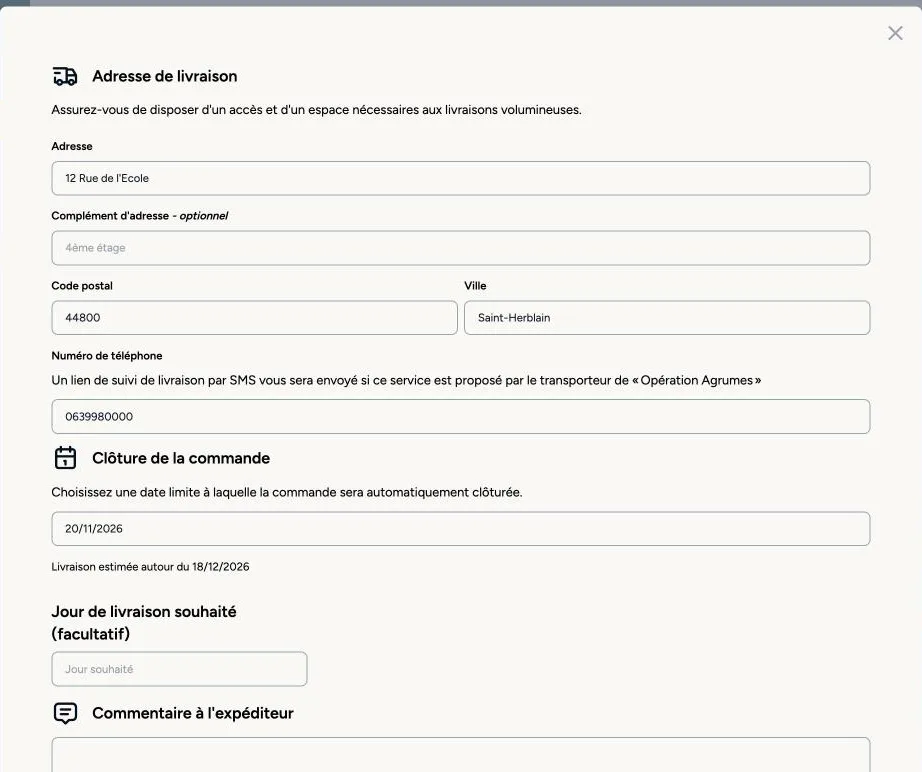922x772 pixels.
Task: Close the delivery address dialog
Action: pos(895,33)
